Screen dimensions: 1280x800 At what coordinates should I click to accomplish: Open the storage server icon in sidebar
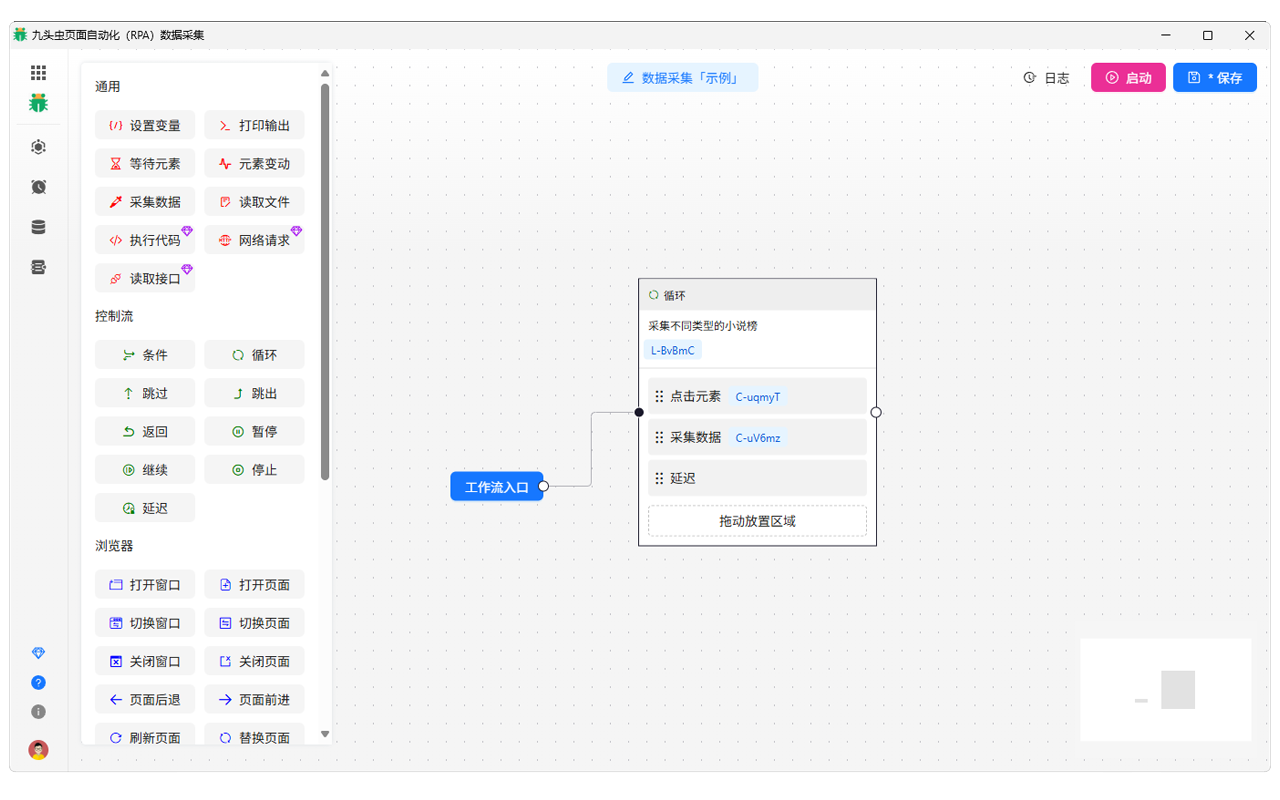click(x=38, y=267)
